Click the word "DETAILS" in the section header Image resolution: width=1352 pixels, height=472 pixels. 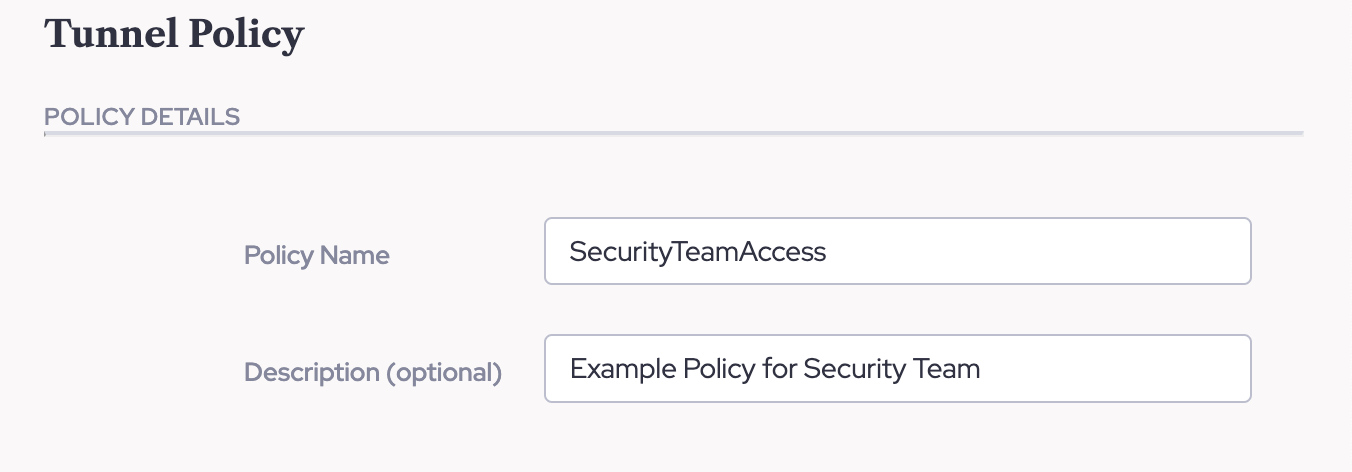click(x=190, y=117)
